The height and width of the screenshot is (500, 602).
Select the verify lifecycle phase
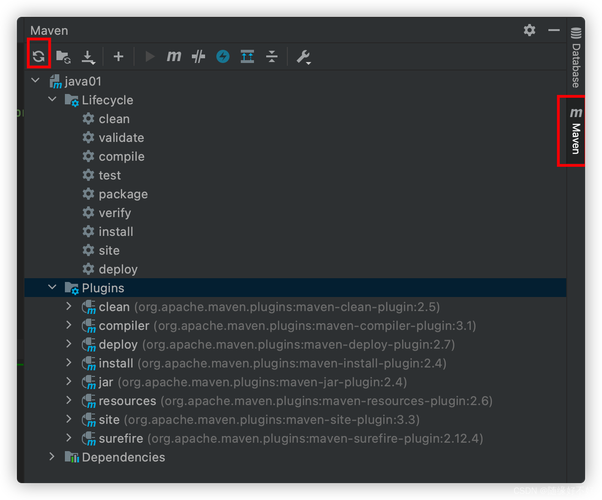click(x=115, y=213)
